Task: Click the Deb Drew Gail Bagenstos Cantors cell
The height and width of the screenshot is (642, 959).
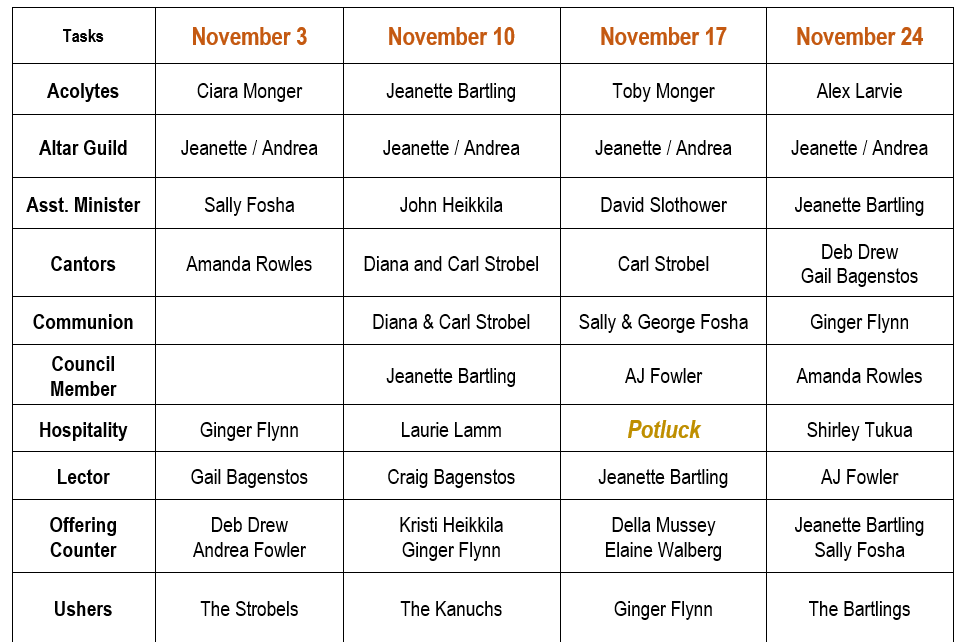Action: click(x=859, y=264)
